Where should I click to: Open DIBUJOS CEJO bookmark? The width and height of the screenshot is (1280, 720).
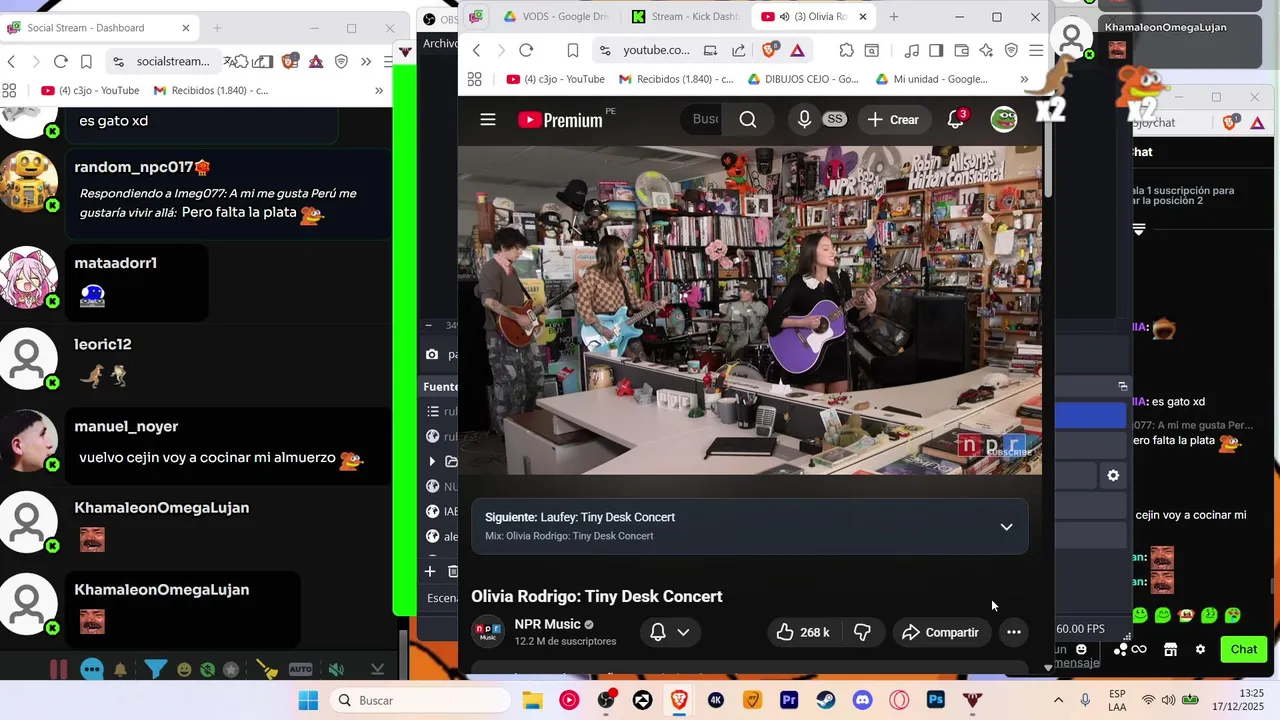click(x=802, y=79)
